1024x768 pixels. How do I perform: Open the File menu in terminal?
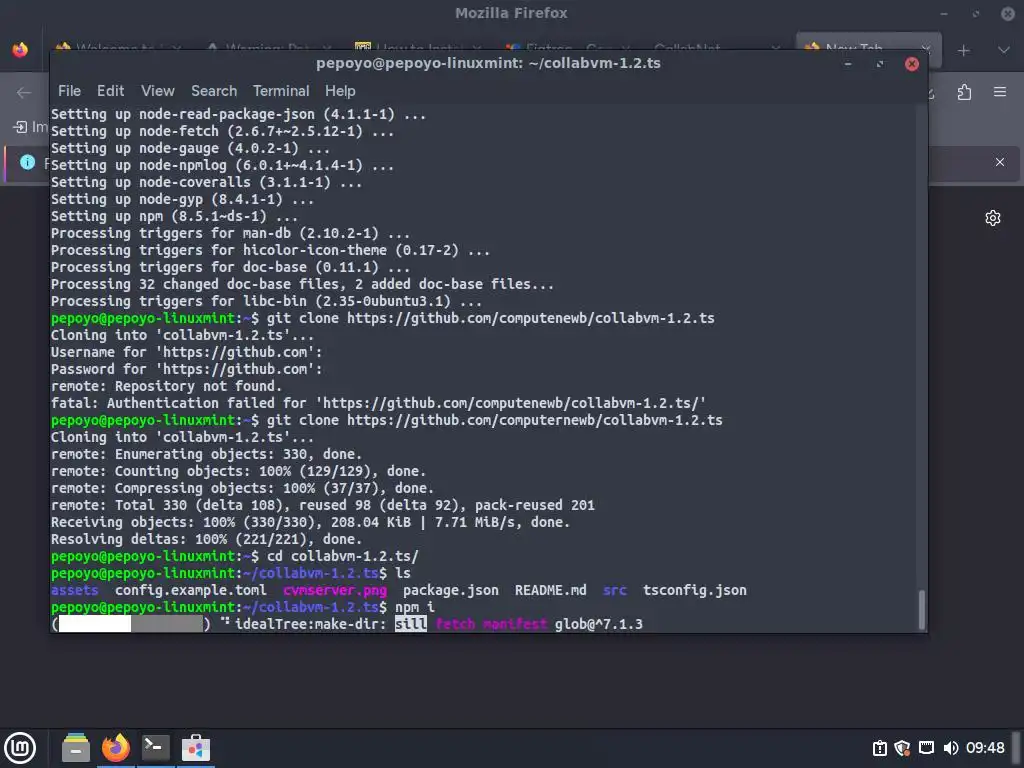pos(69,91)
